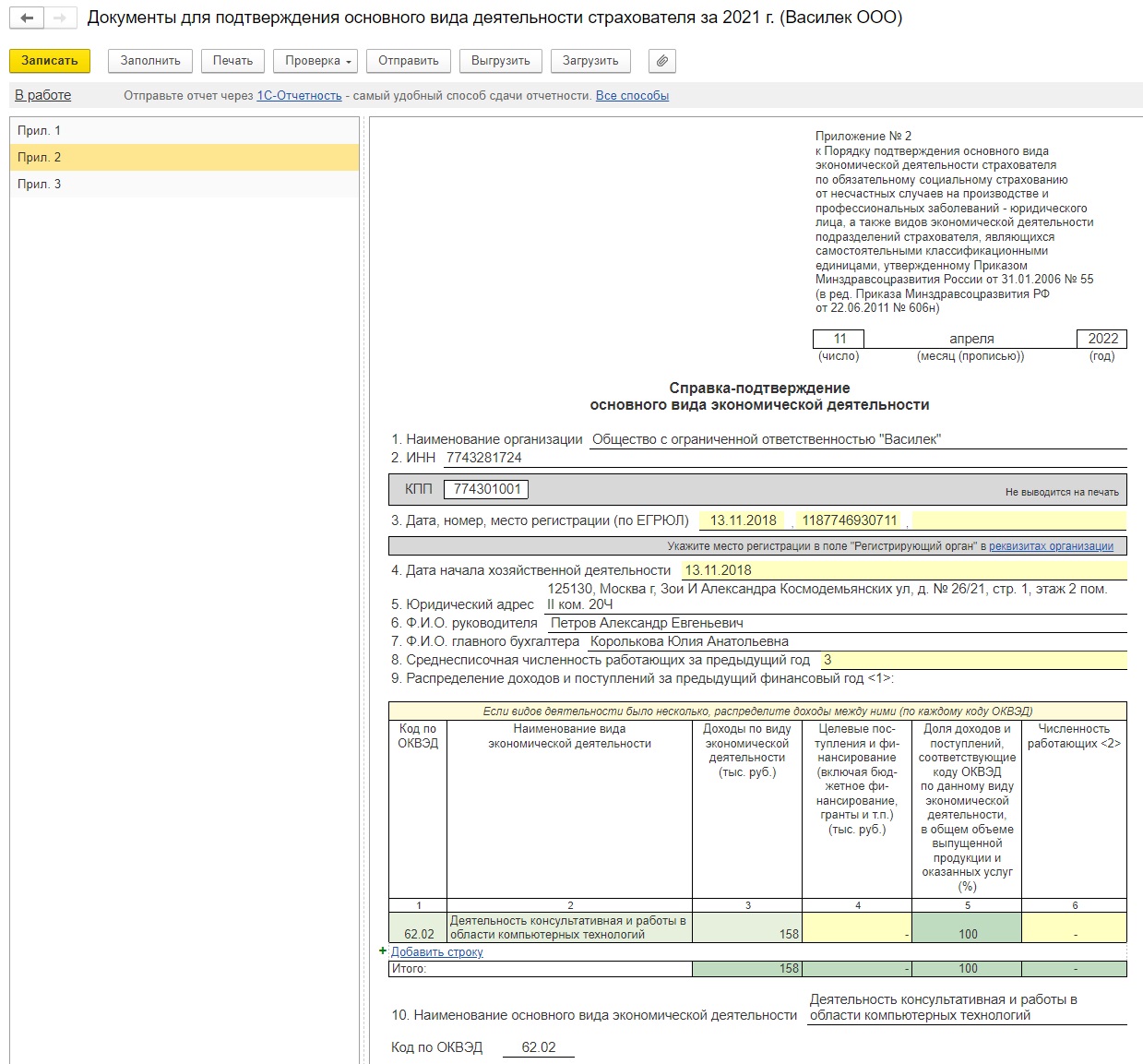This screenshot has height=1064, width=1143.
Task: Click the Загрузить button
Action: pos(590,61)
